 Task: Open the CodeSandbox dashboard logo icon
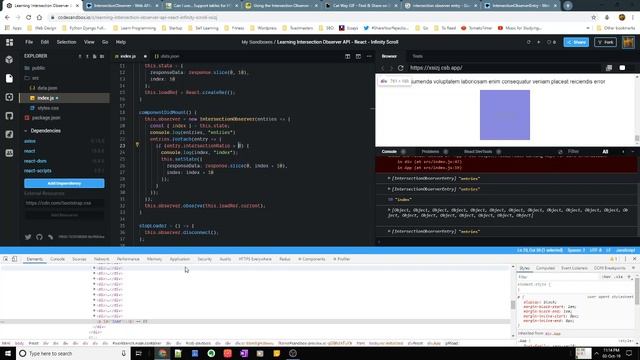(x=9, y=42)
